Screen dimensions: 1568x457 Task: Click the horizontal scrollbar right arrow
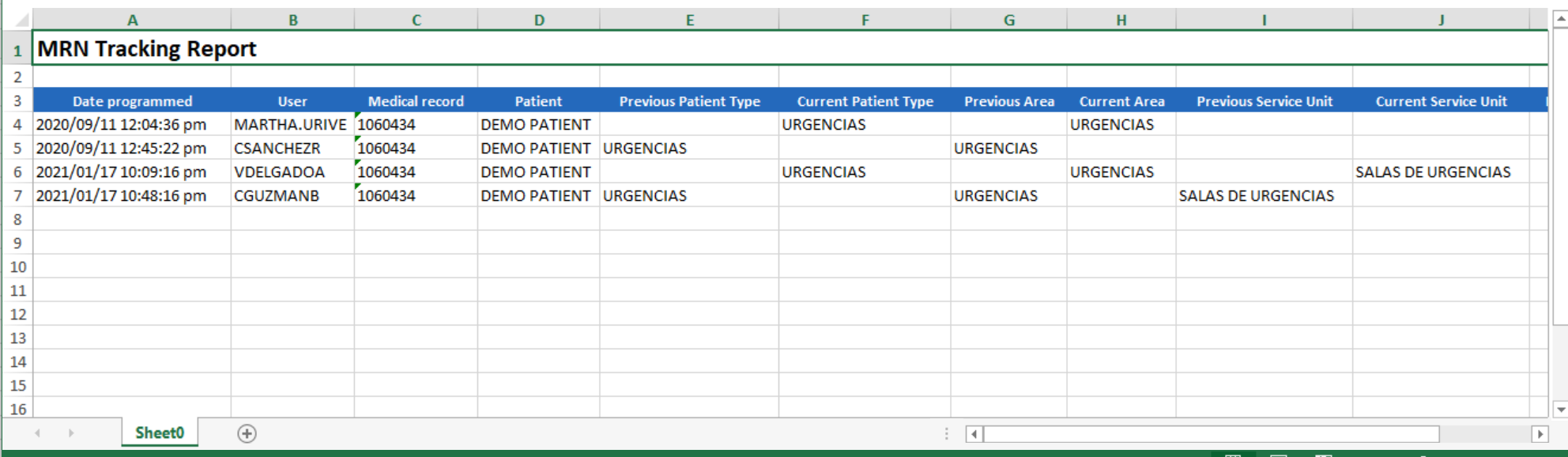[1540, 433]
